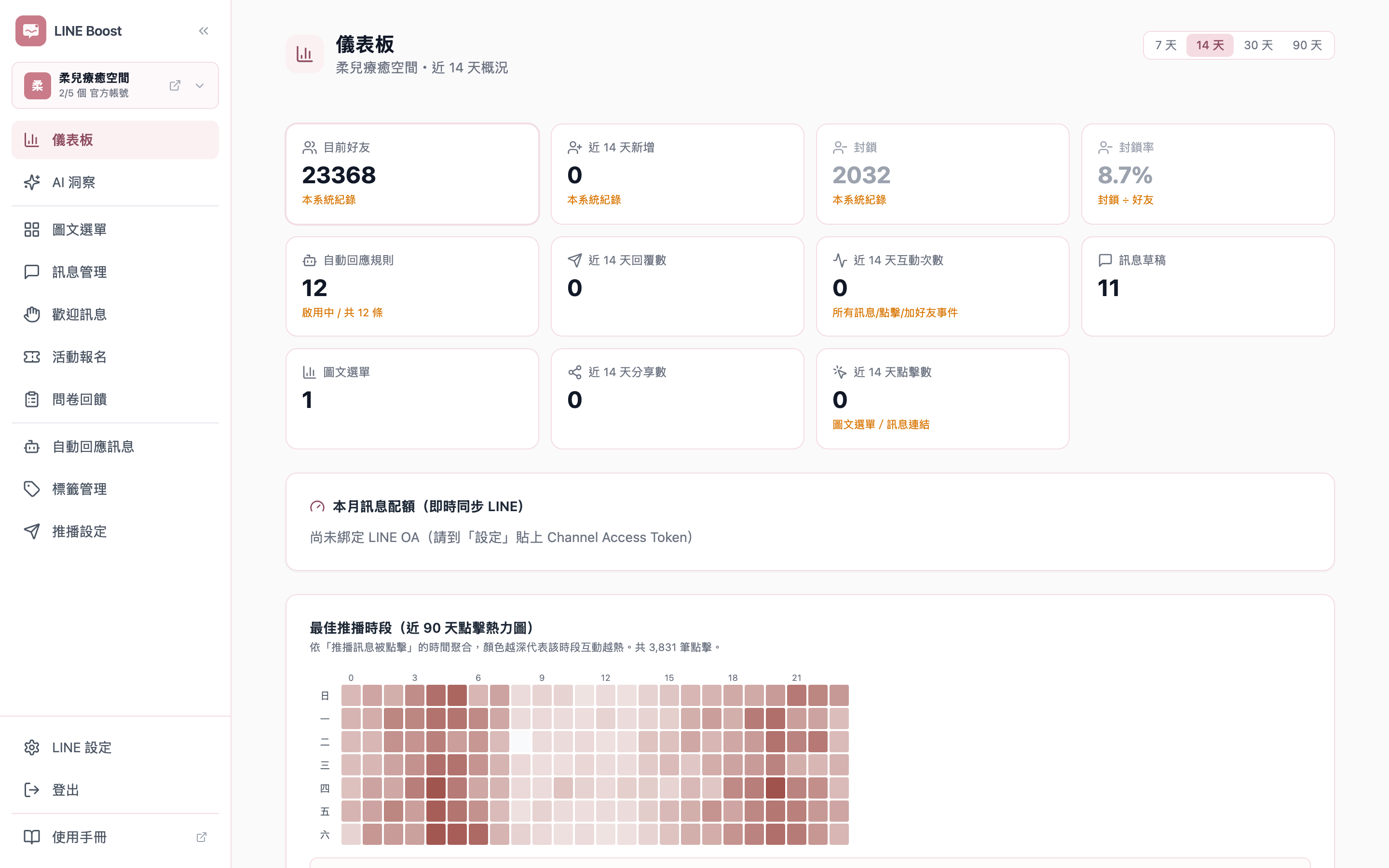Click the 自動回應訊息 robot icon
This screenshot has width=1389, height=868.
(x=31, y=447)
